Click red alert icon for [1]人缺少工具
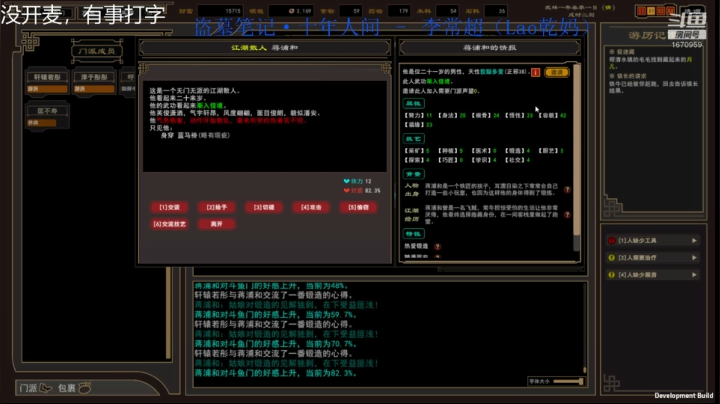This screenshot has width=720, height=404. pyautogui.click(x=612, y=241)
